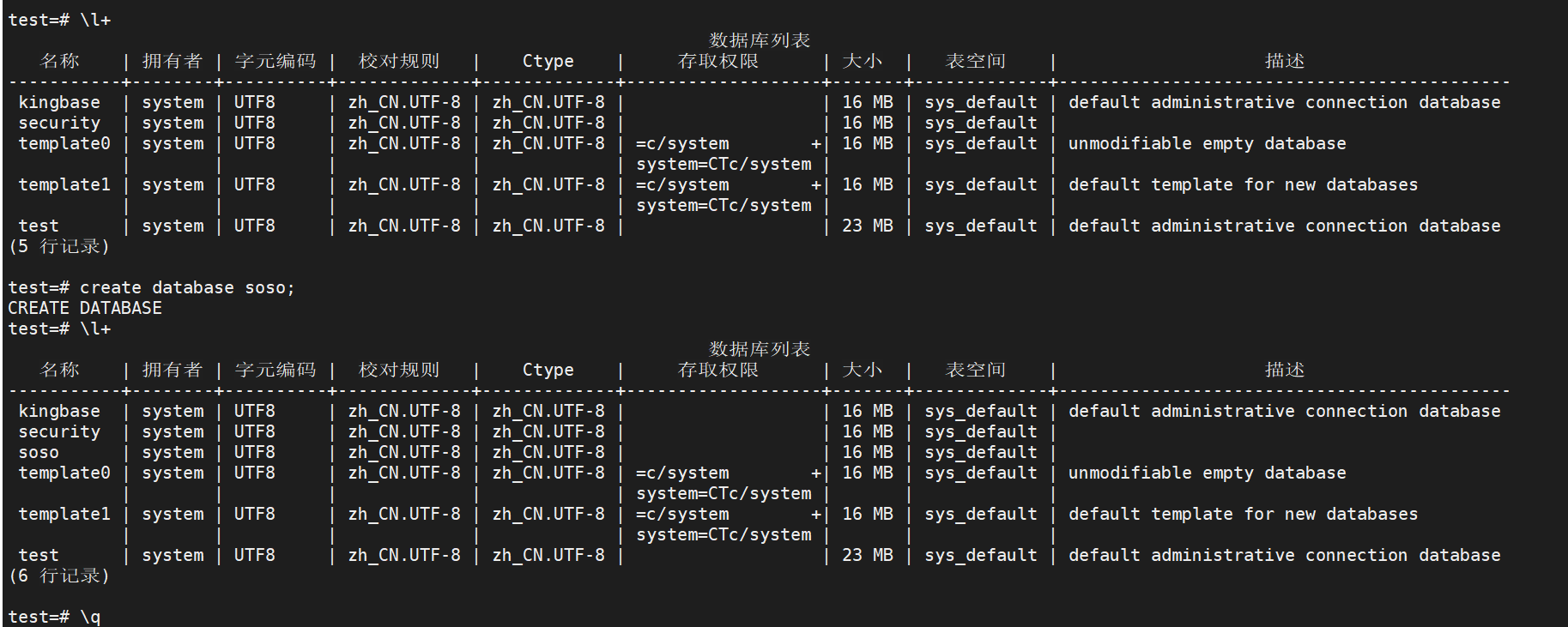The width and height of the screenshot is (1568, 627).
Task: Click the 23 MB size in the lower table
Action: [x=867, y=556]
